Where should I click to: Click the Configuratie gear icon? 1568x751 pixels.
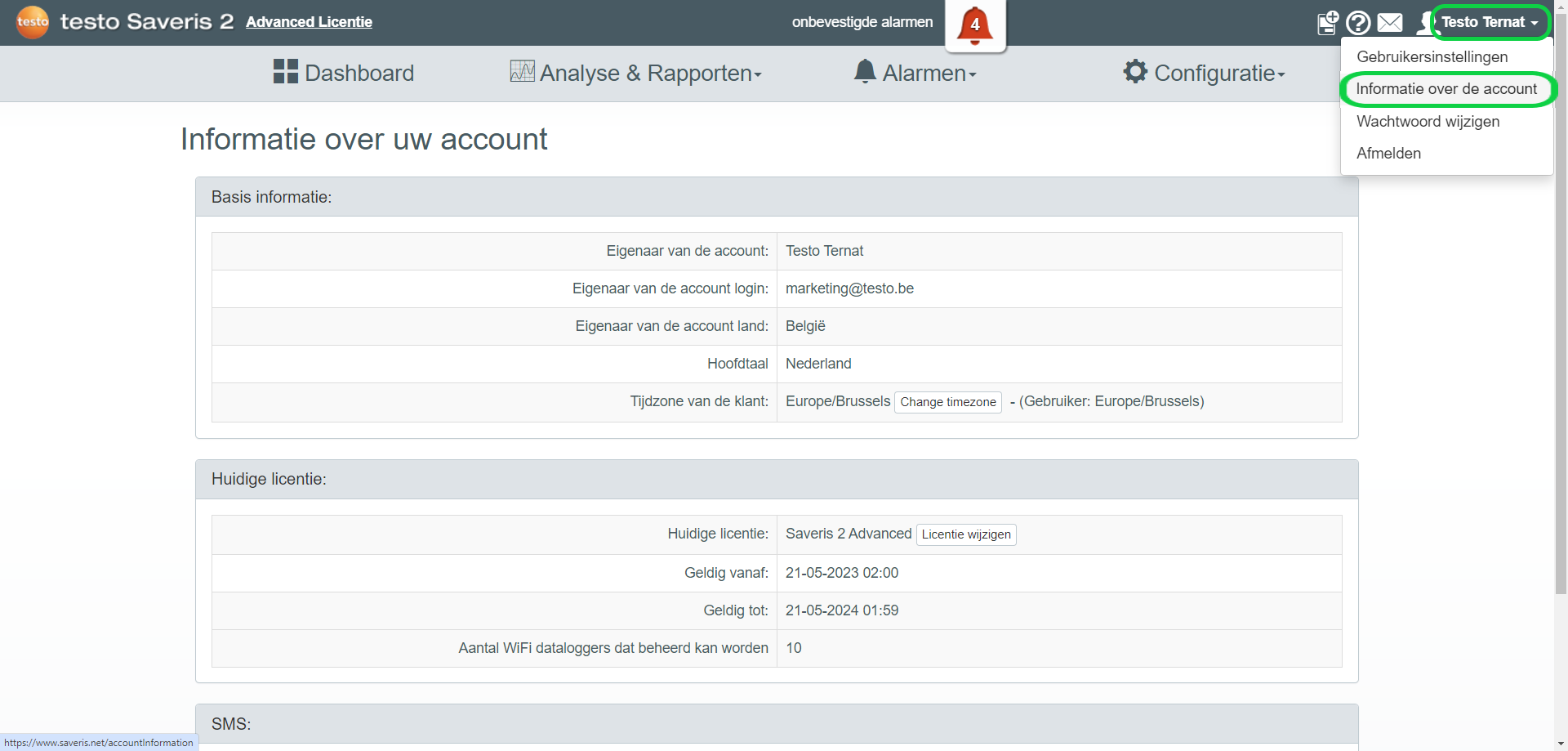coord(1135,71)
